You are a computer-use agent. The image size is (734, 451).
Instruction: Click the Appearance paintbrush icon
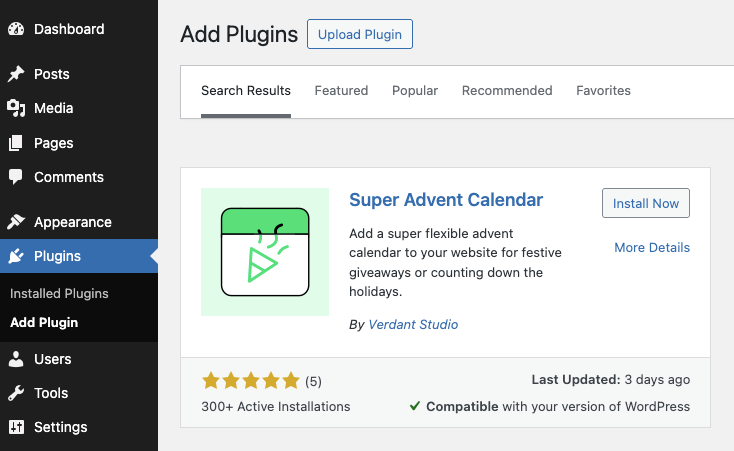pos(16,222)
